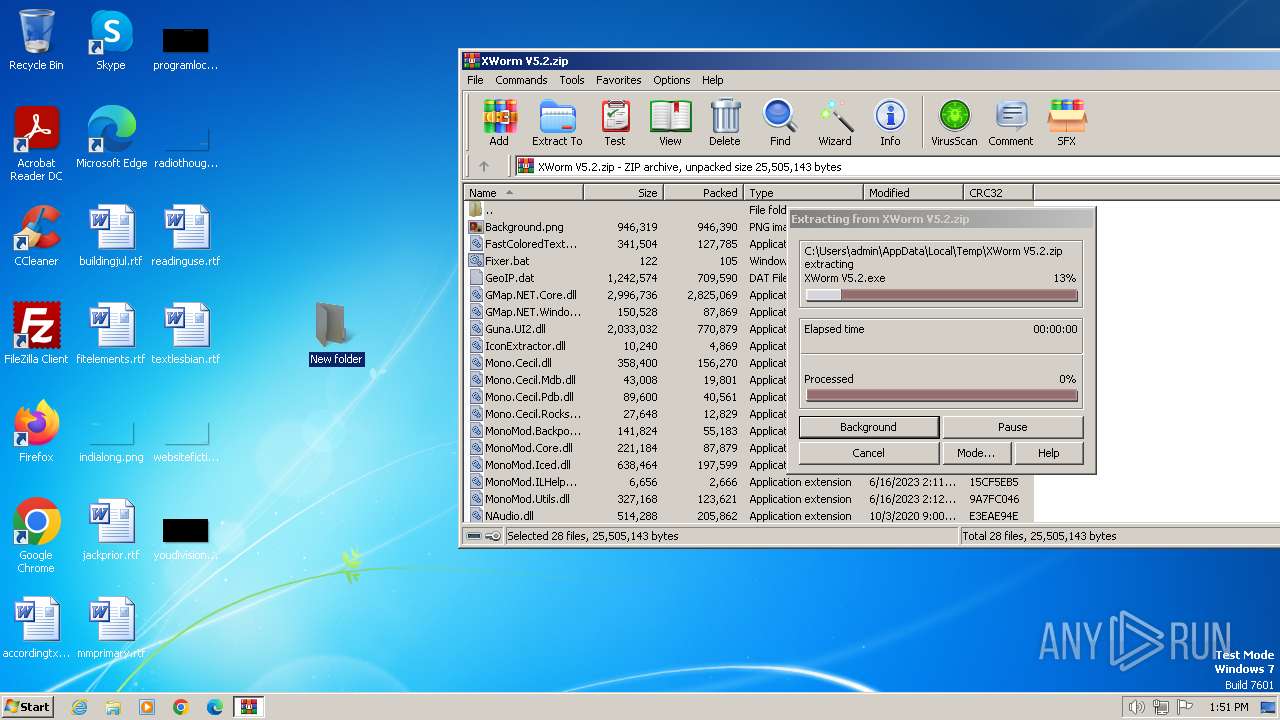Open FileZilla Client desktop shortcut
Viewport: 1280px width, 720px height.
[x=36, y=334]
